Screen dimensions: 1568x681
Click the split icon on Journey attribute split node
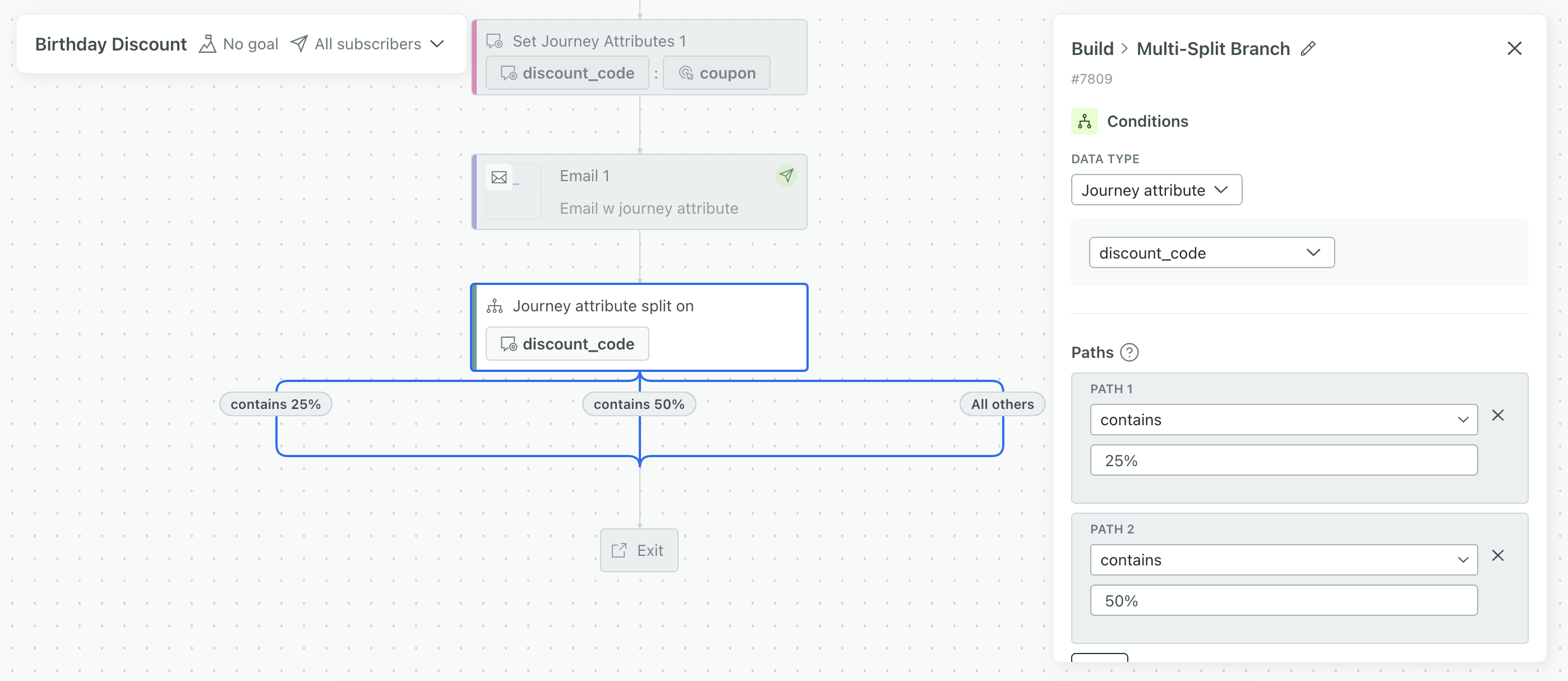495,305
